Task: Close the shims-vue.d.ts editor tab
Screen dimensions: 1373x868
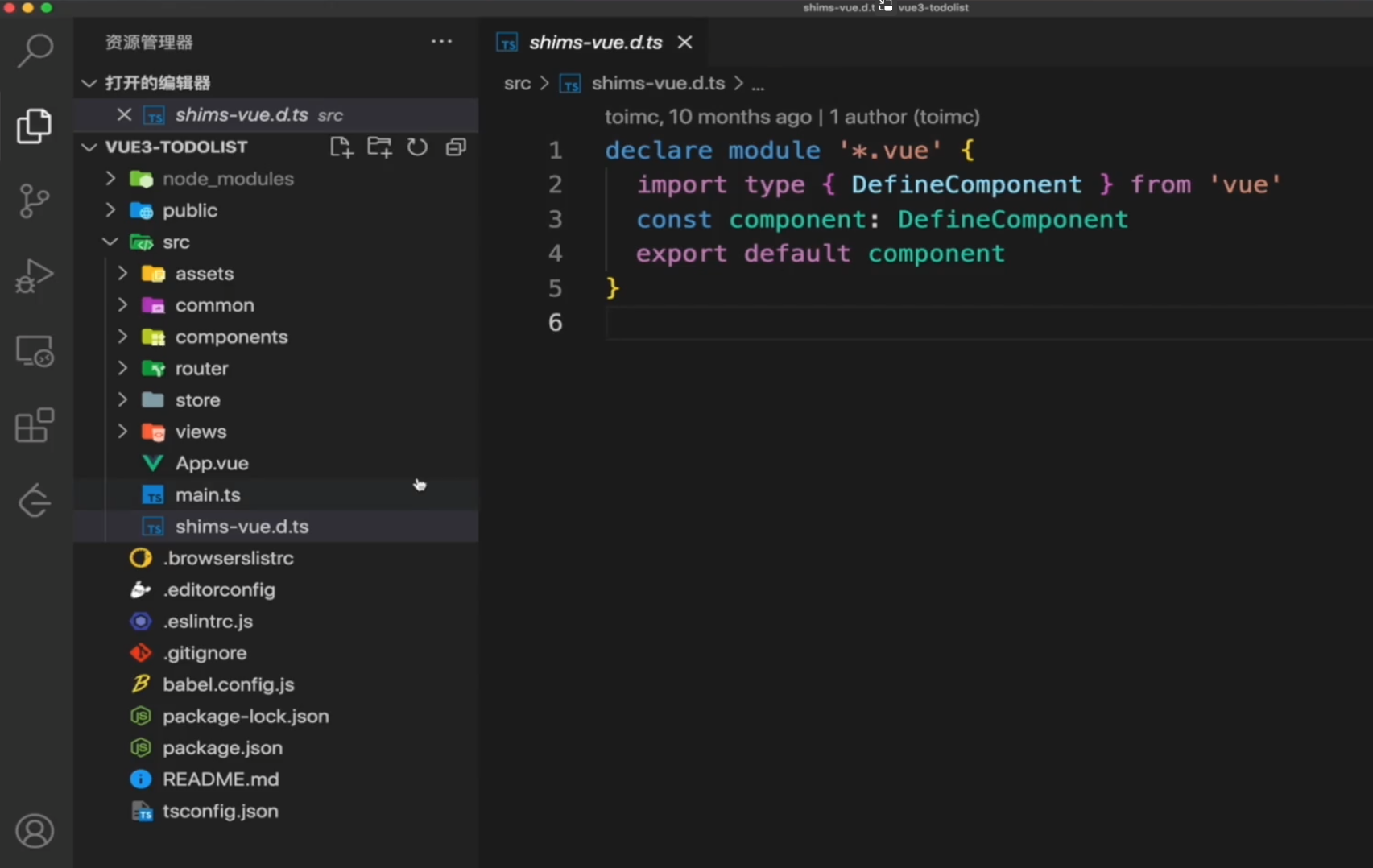Action: click(685, 42)
